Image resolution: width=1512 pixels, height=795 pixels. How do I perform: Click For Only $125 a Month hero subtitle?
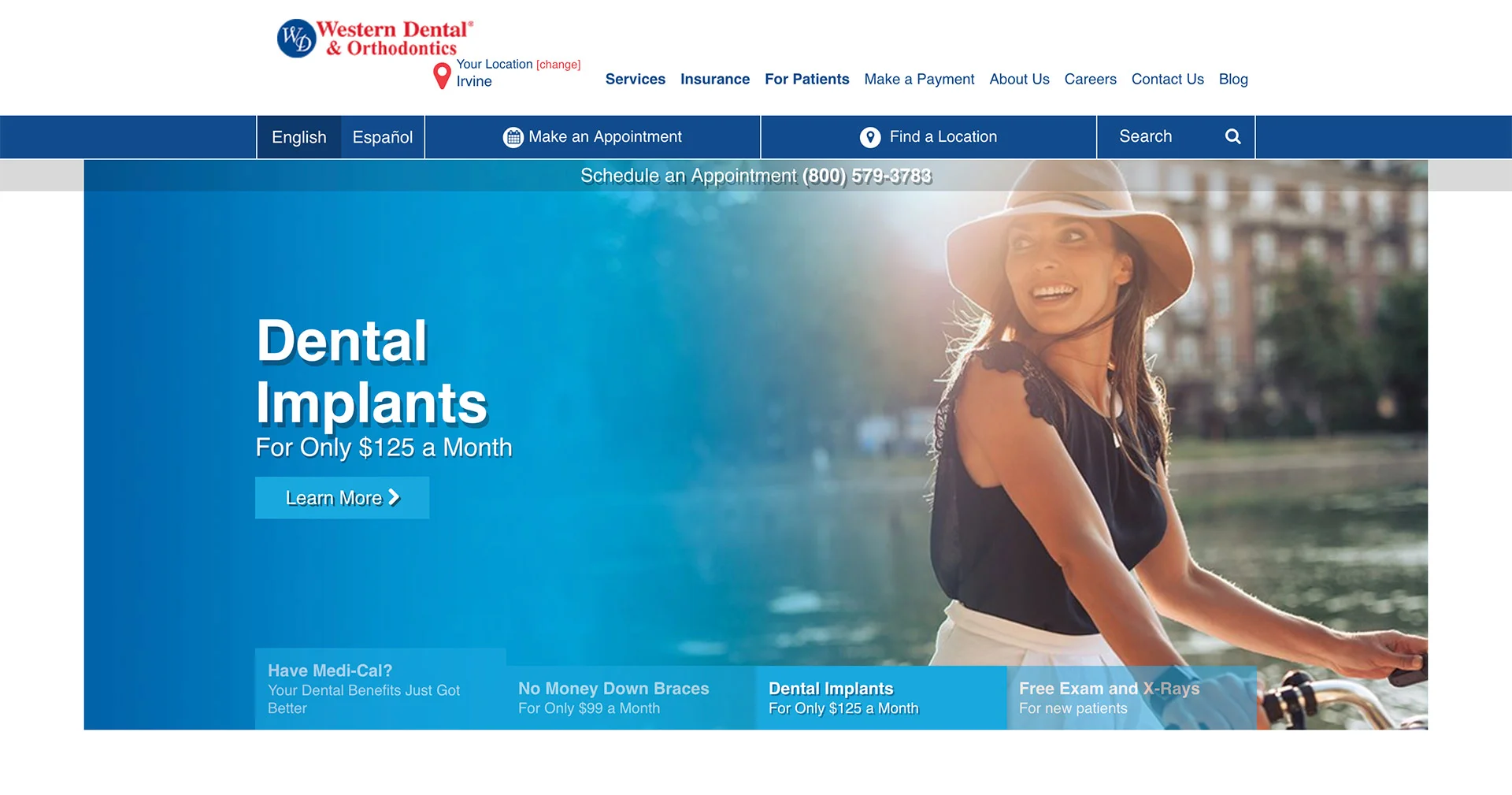click(384, 448)
